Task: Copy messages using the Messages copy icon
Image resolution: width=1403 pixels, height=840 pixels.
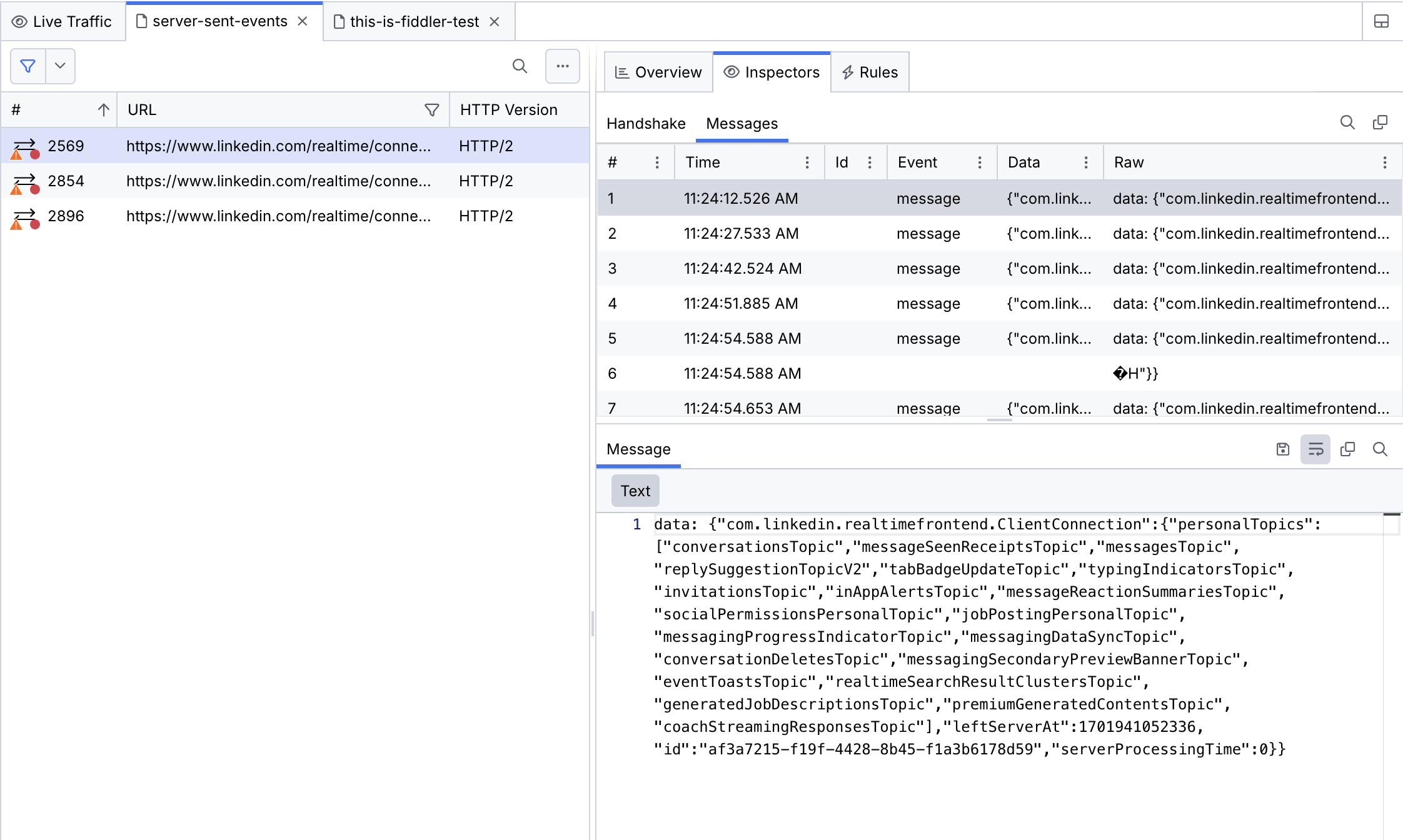Action: pyautogui.click(x=1380, y=122)
